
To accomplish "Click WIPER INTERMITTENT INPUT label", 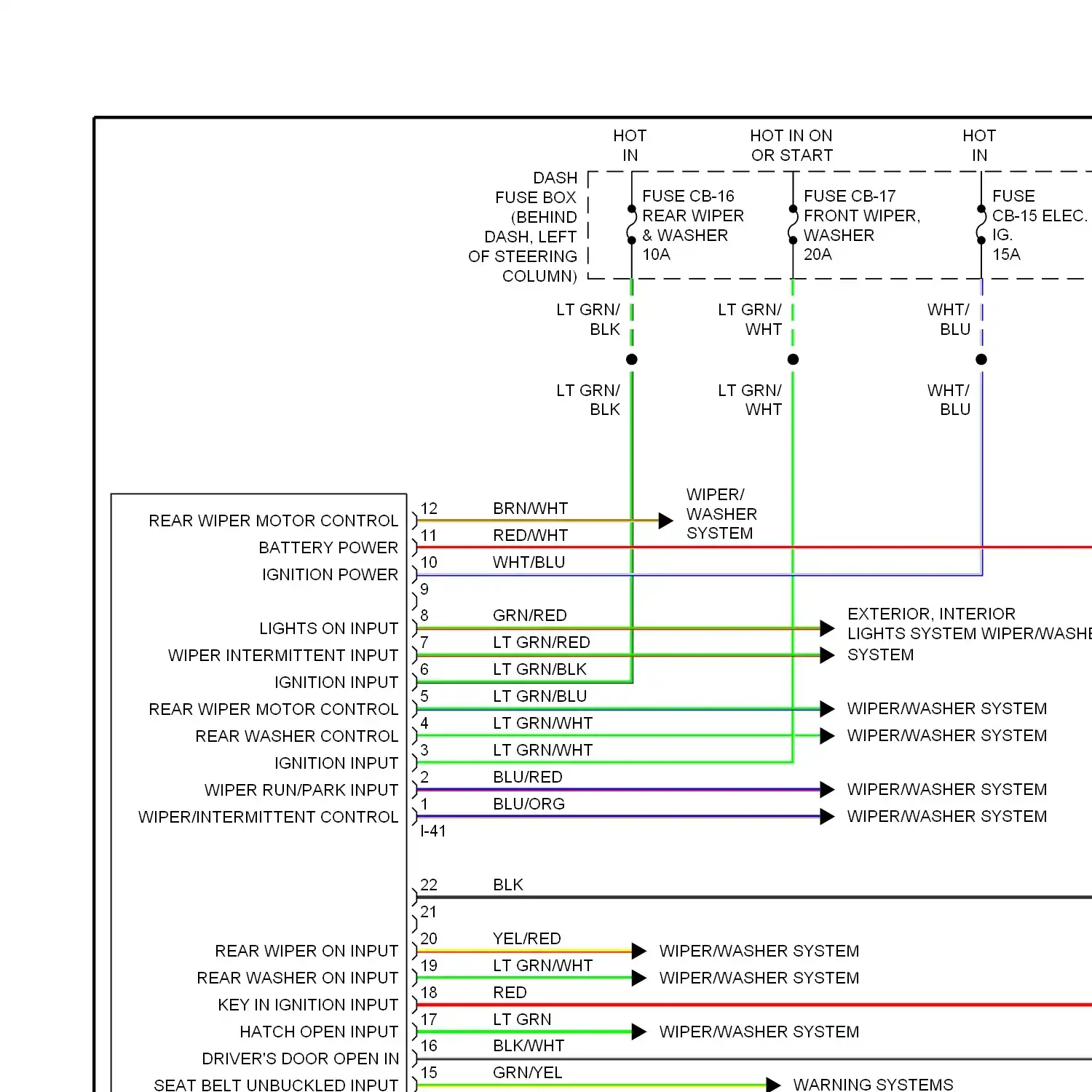I will 283,655.
